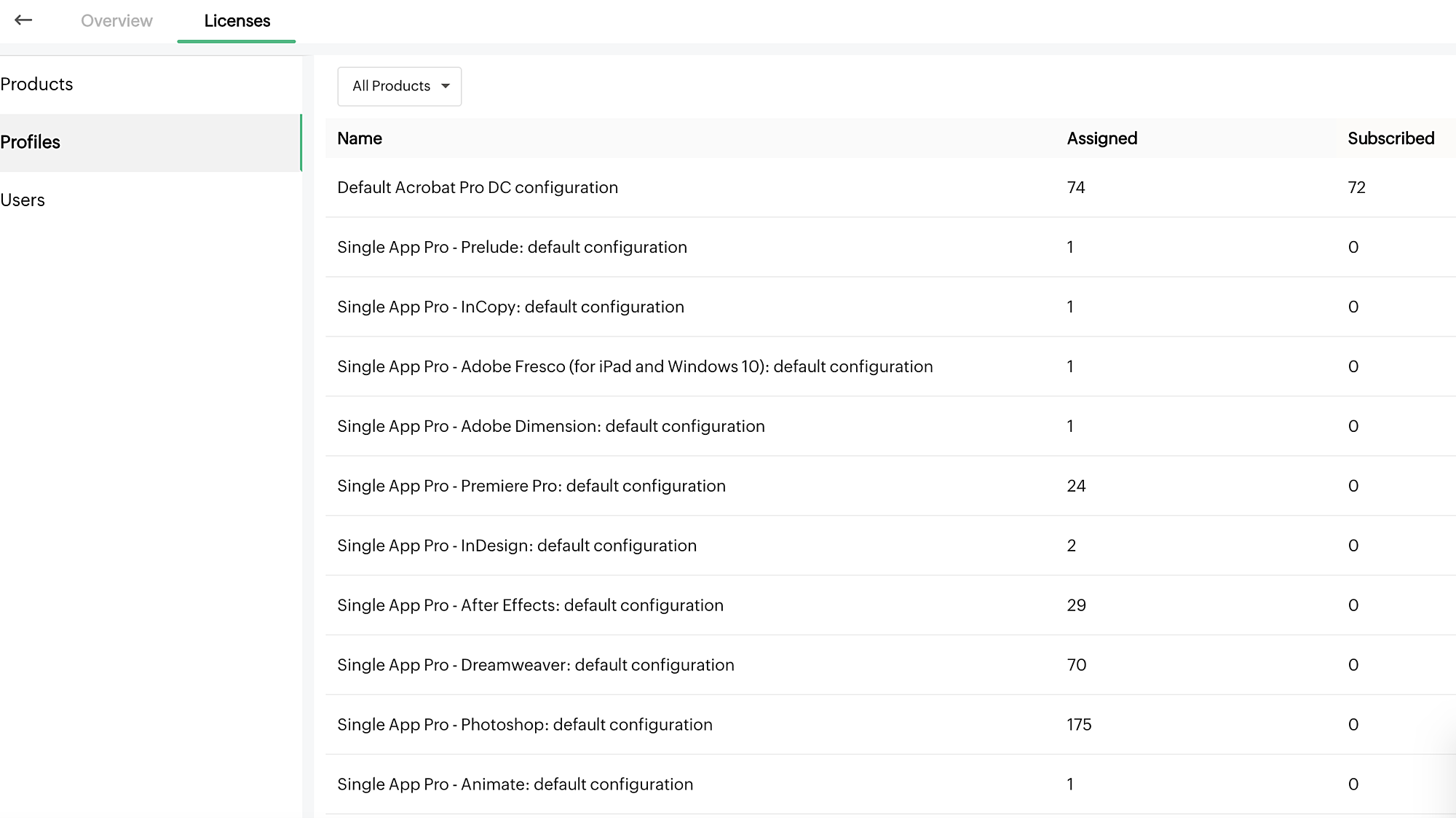Click the back arrow icon
The height and width of the screenshot is (818, 1456).
(x=23, y=20)
